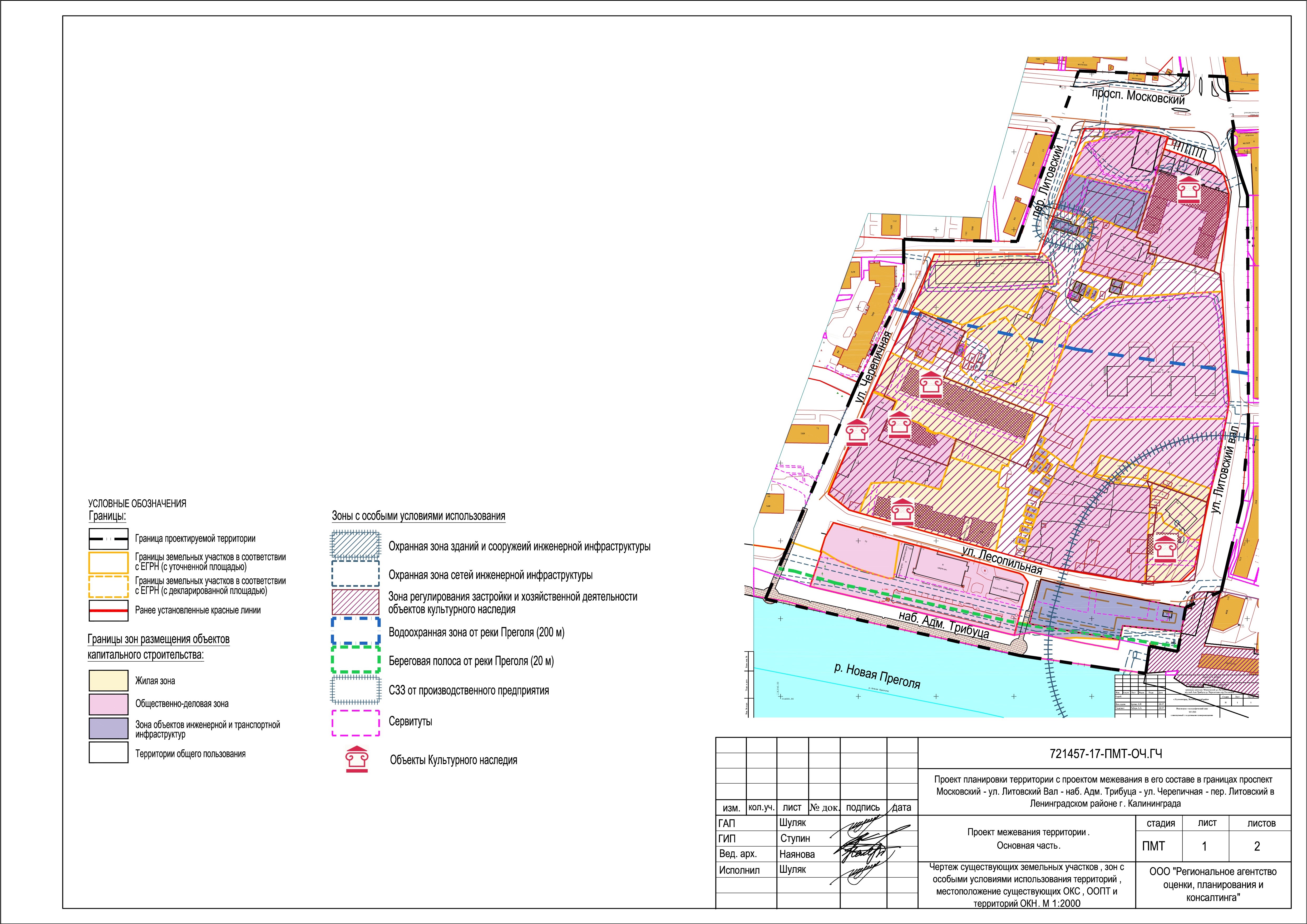Screen dimensions: 1307x924
Task: Click the green dashed Береговая полоса legend box
Action: (356, 660)
